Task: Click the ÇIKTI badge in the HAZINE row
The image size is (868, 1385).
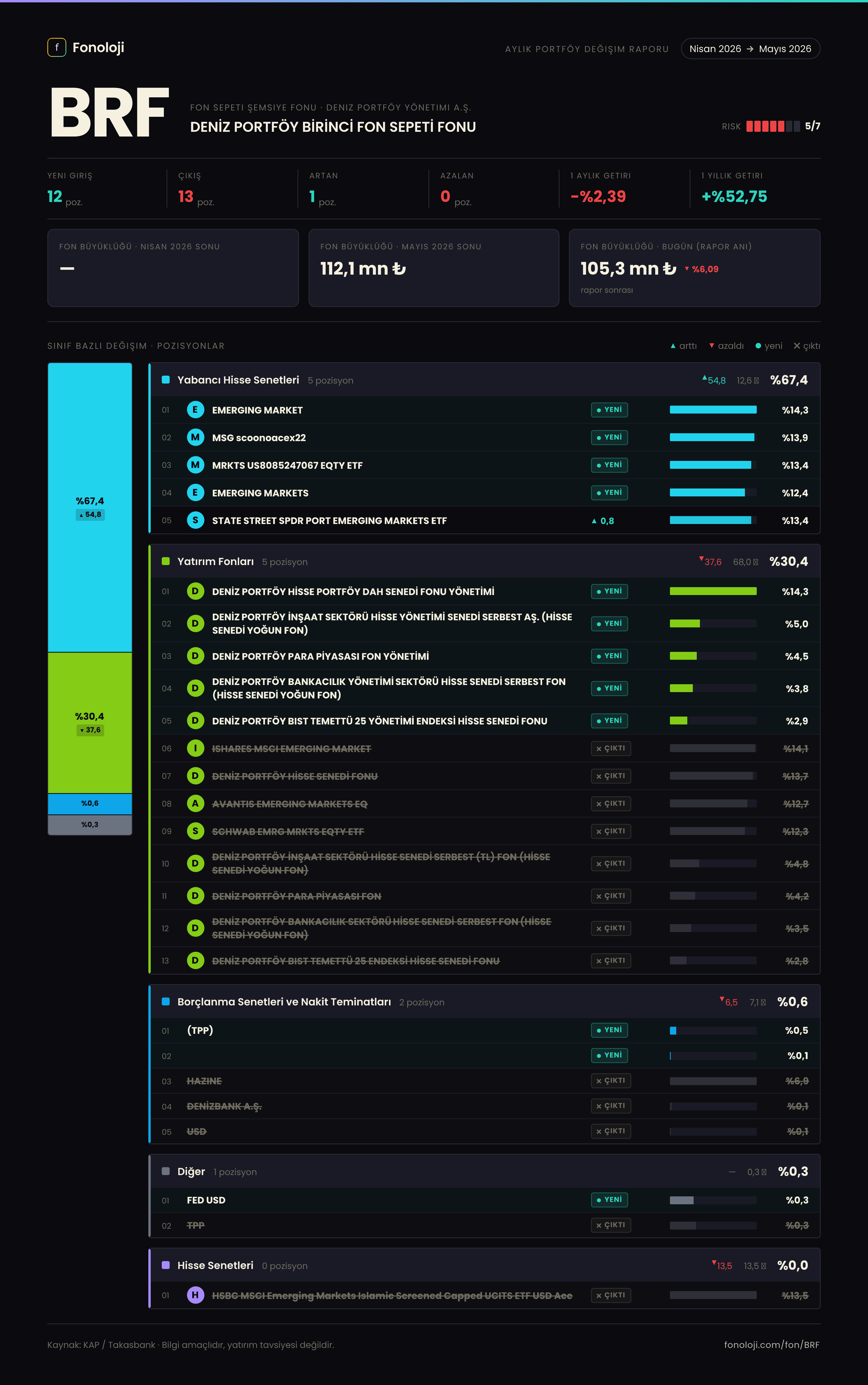Action: point(611,1081)
